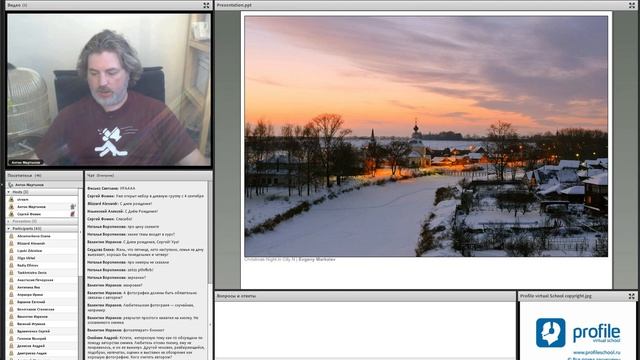This screenshot has width=640, height=360.
Task: Select participant icon beside Radiy Efimov
Action: (11, 265)
